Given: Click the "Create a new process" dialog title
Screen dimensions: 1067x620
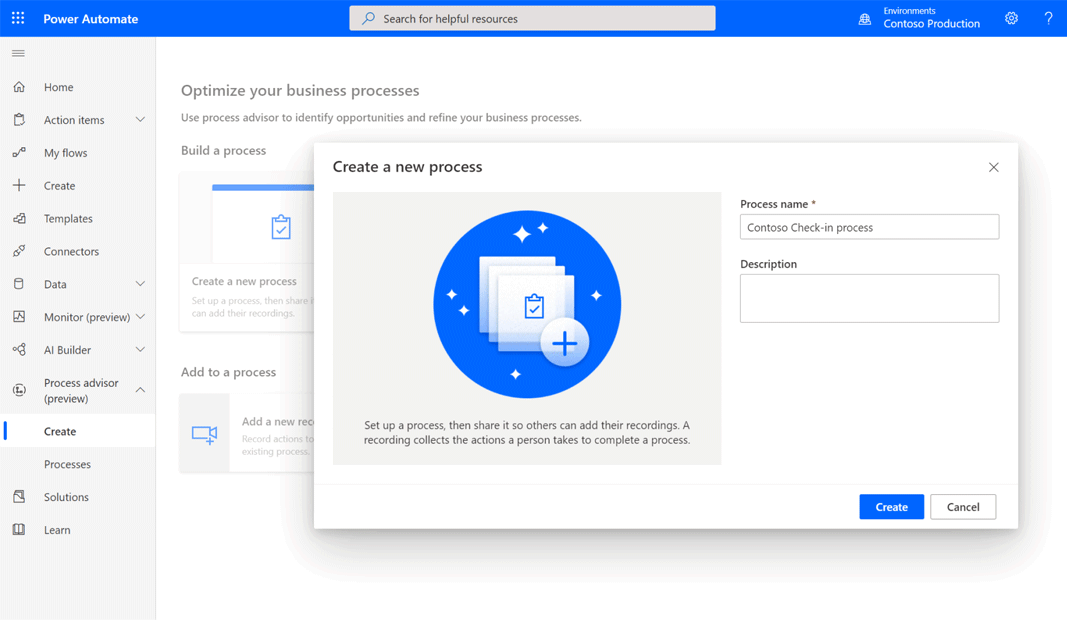Looking at the screenshot, I should tap(408, 167).
